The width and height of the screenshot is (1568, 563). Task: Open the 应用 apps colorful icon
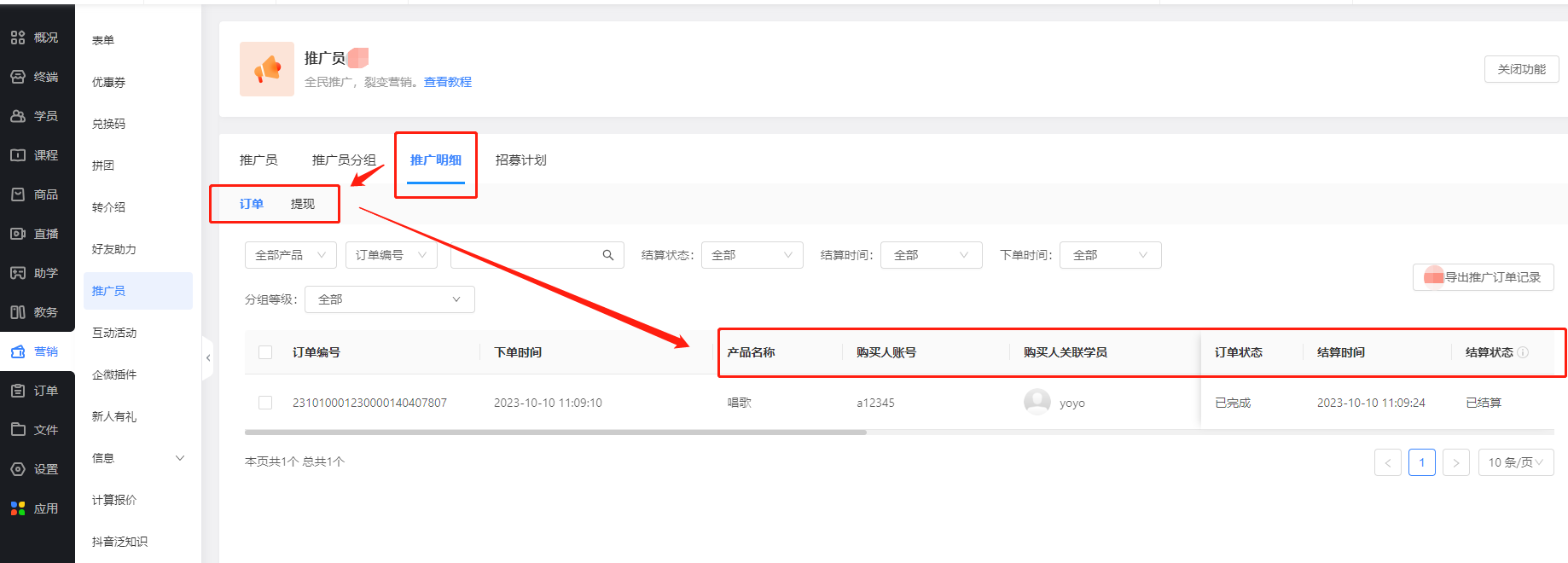pyautogui.click(x=18, y=508)
